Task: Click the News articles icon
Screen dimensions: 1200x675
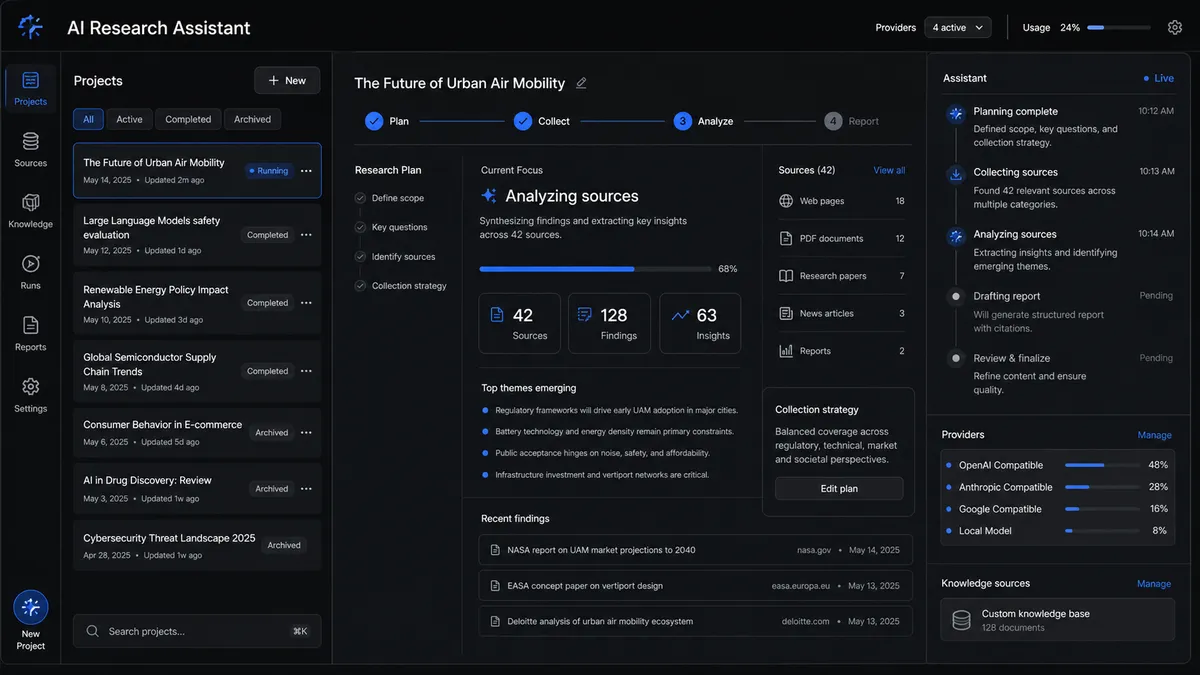Action: coord(786,313)
